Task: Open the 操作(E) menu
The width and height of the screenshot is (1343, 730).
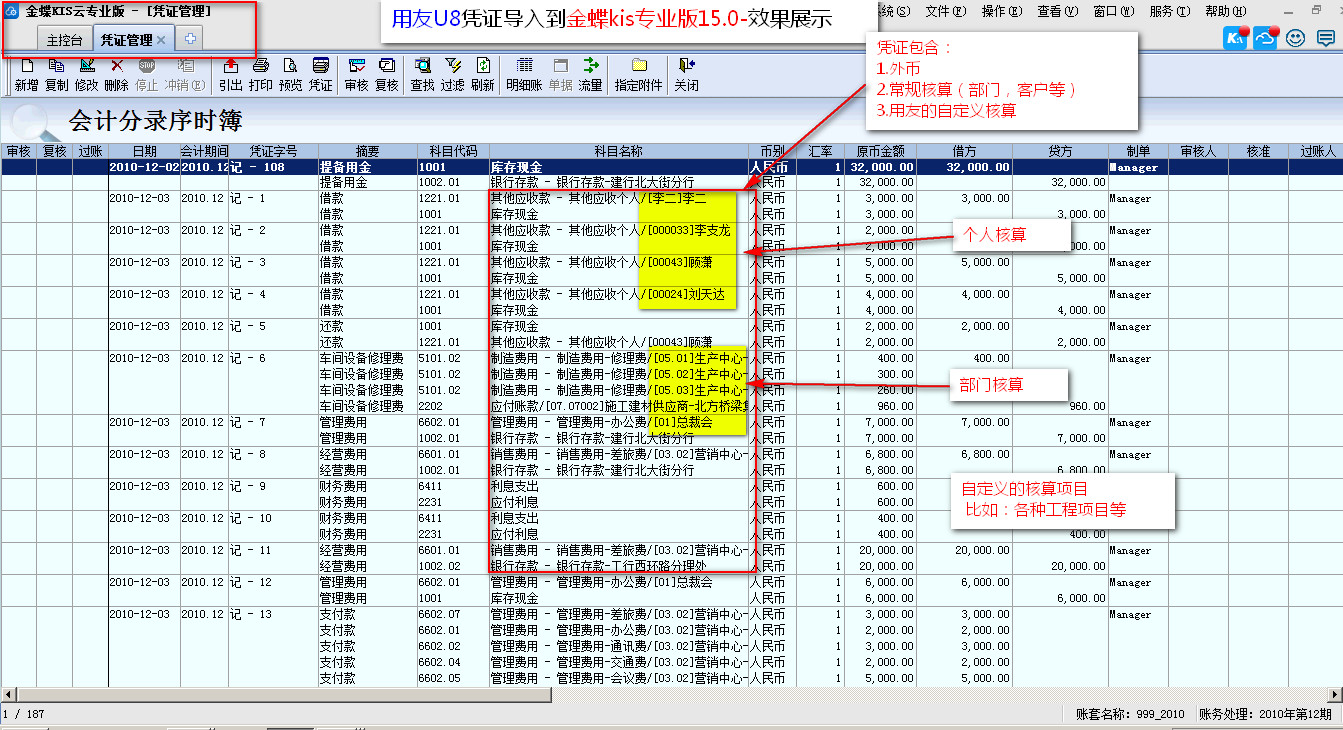Action: click(x=1002, y=11)
